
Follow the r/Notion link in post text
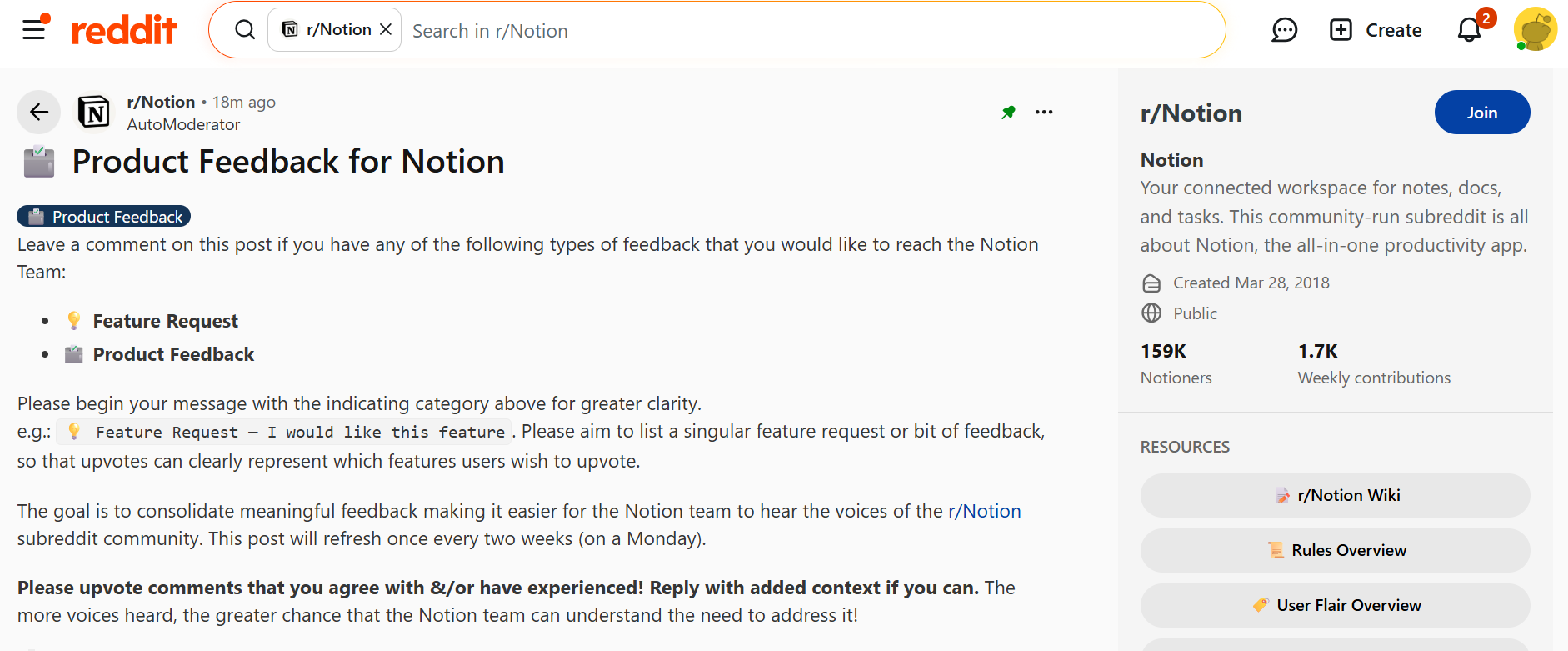pos(985,511)
